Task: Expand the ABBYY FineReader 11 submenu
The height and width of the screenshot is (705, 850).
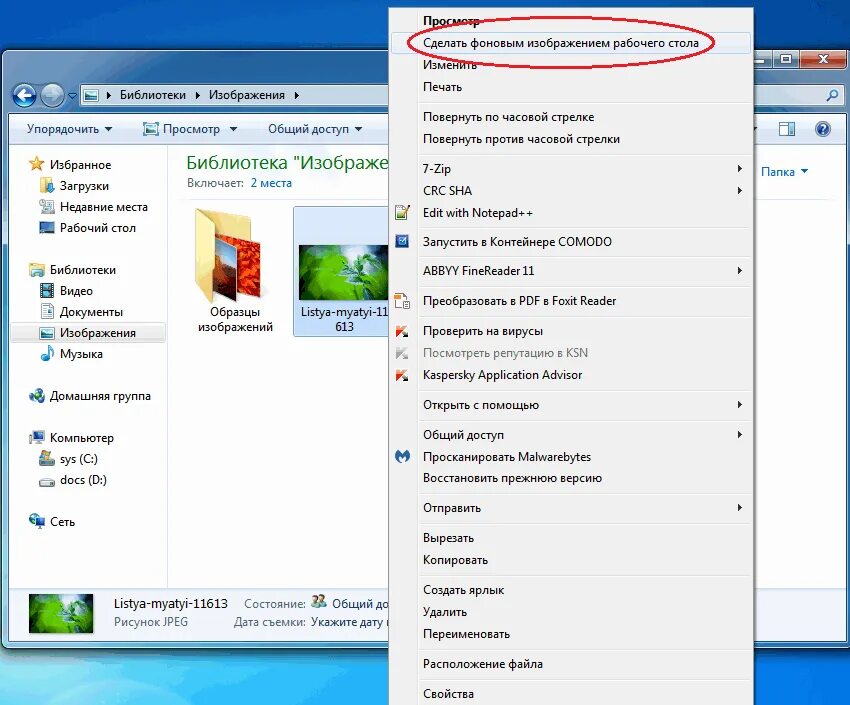Action: tap(571, 271)
